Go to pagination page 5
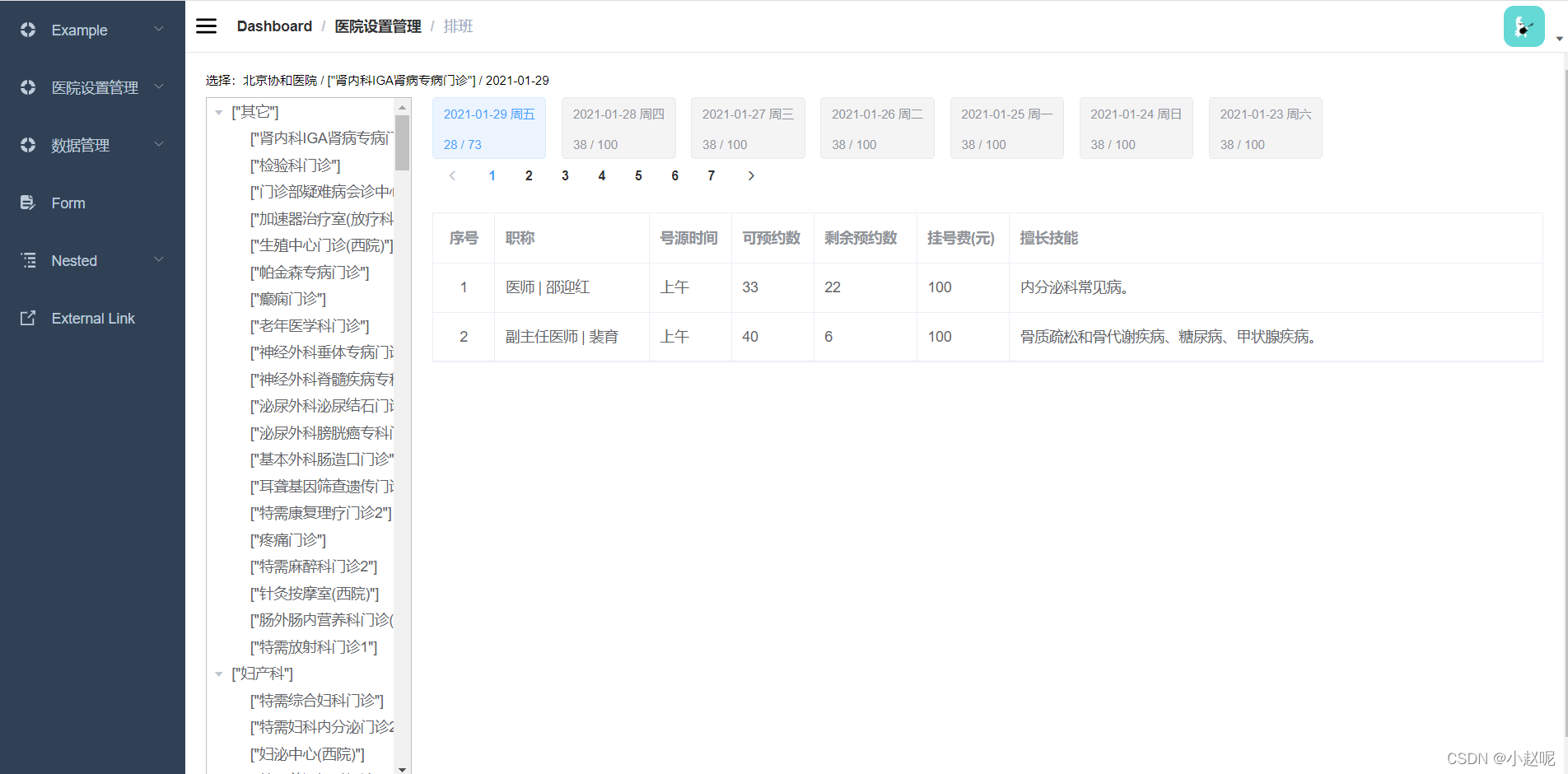The width and height of the screenshot is (1568, 774). click(638, 175)
